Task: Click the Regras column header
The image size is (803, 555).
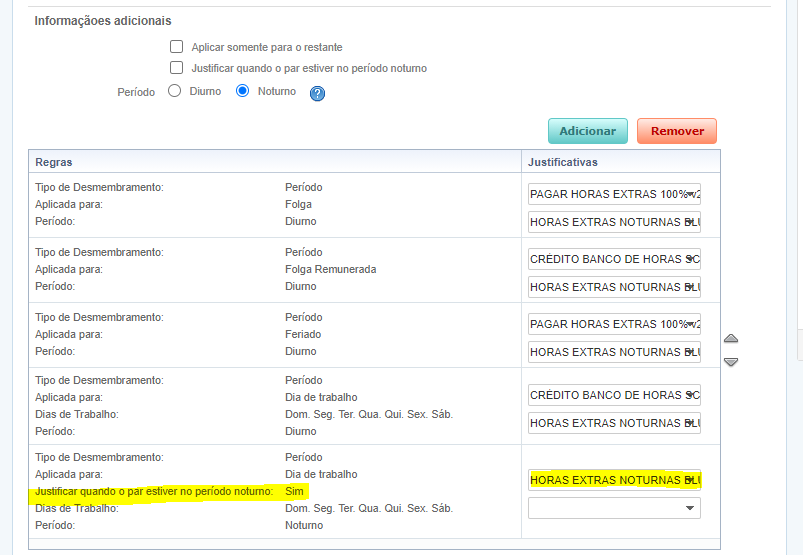Action: click(54, 162)
